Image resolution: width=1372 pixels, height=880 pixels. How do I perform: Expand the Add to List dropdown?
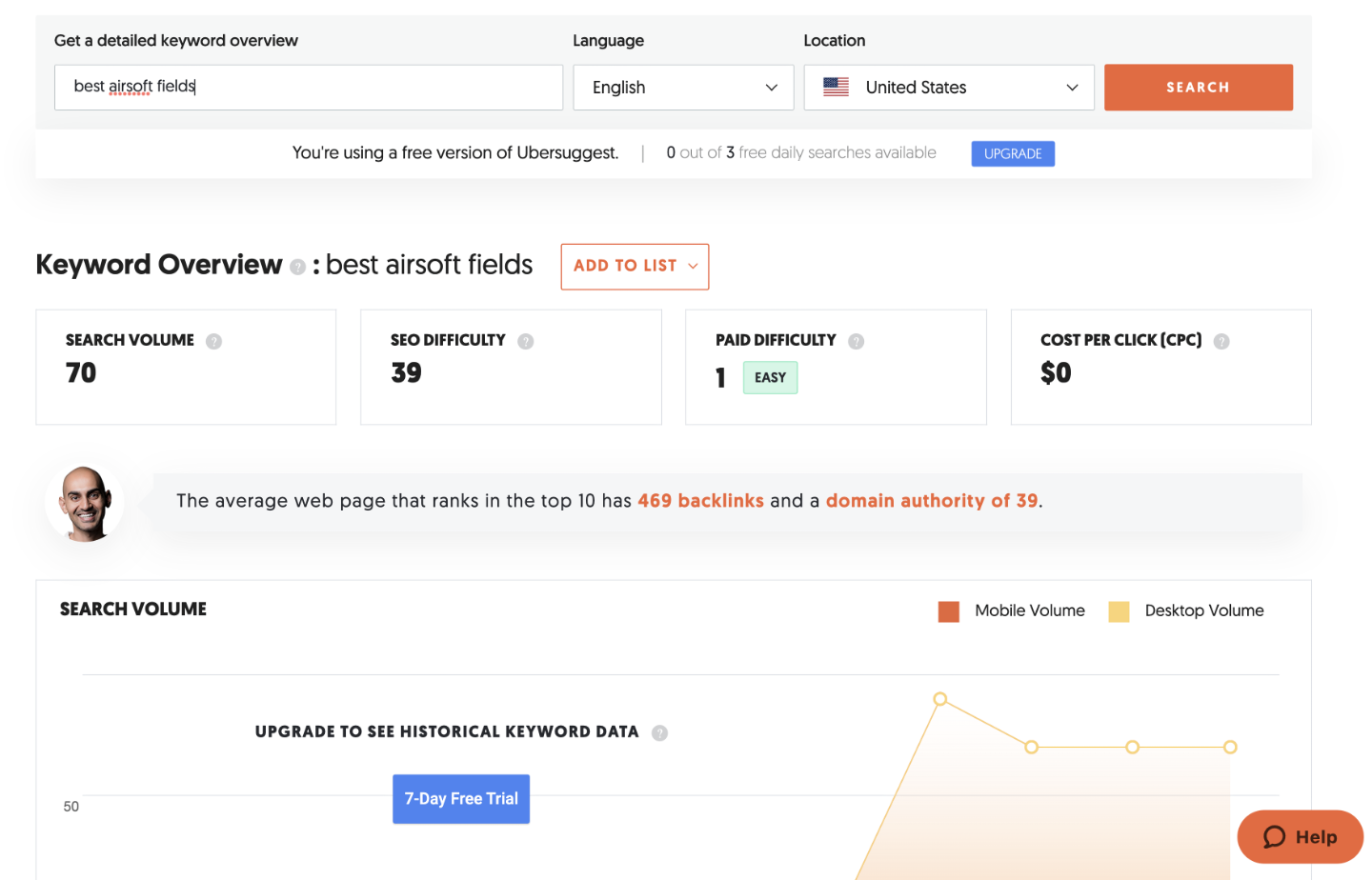click(x=635, y=267)
